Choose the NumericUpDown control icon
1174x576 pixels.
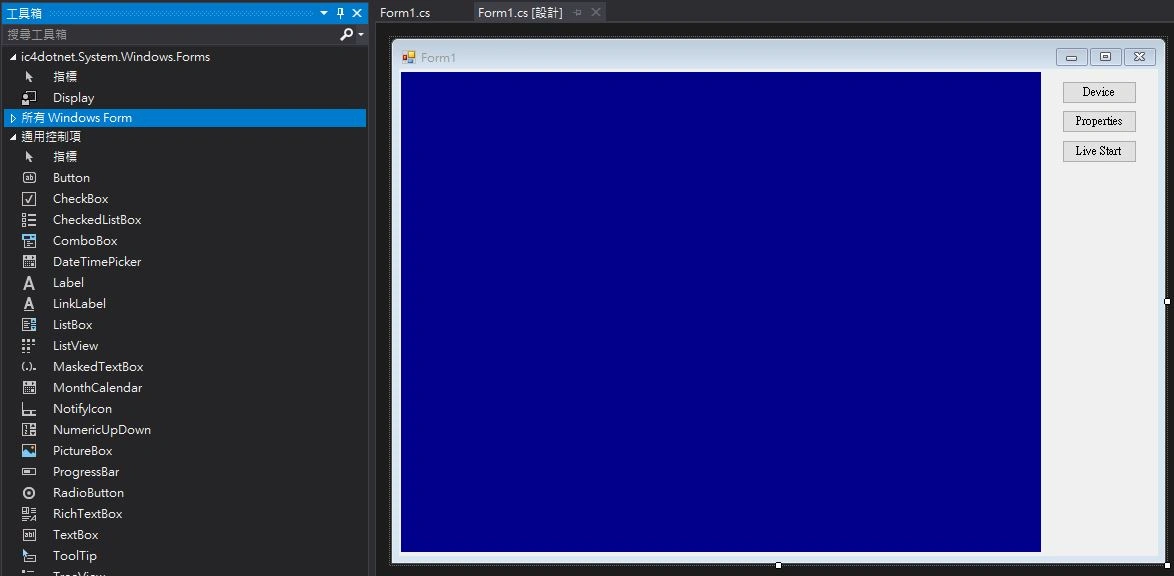tap(29, 430)
